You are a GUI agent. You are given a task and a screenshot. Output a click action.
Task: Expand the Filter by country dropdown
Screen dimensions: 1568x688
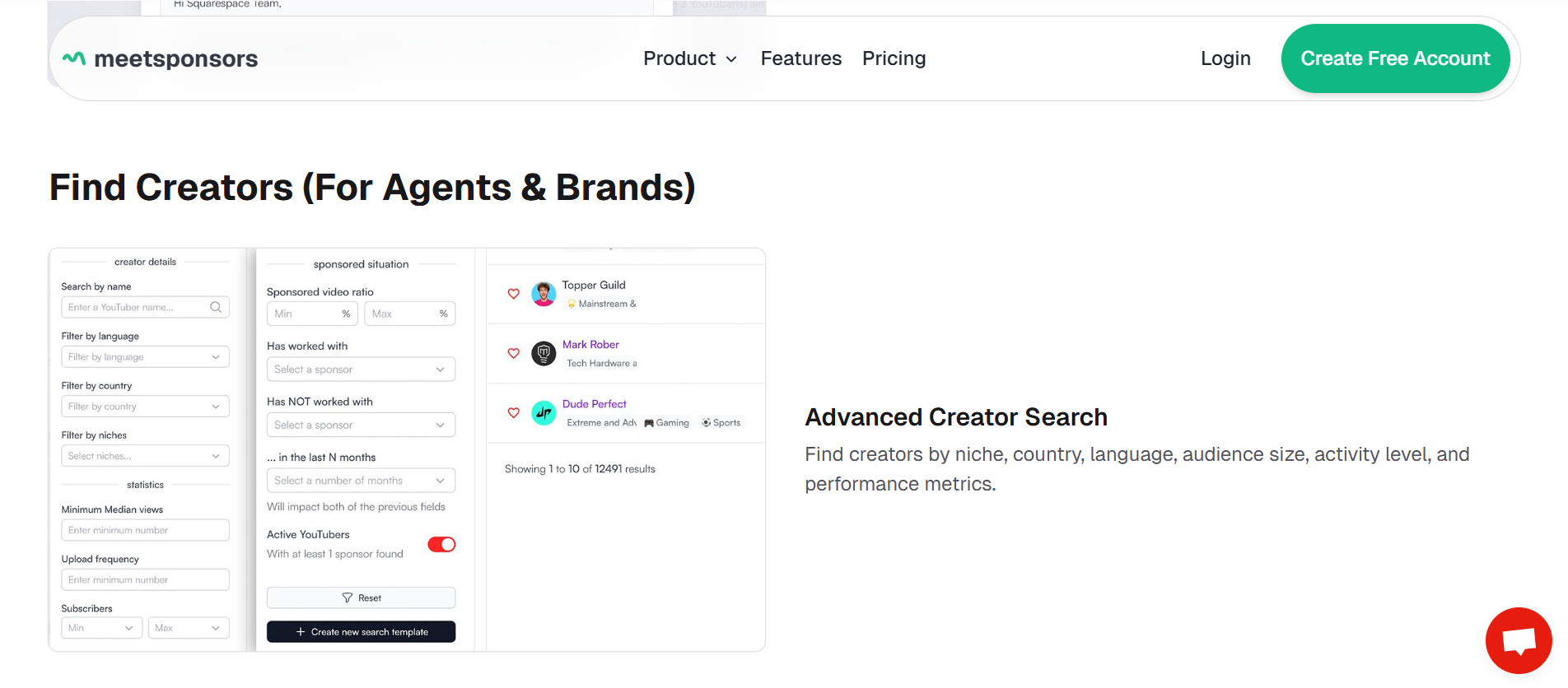(145, 406)
